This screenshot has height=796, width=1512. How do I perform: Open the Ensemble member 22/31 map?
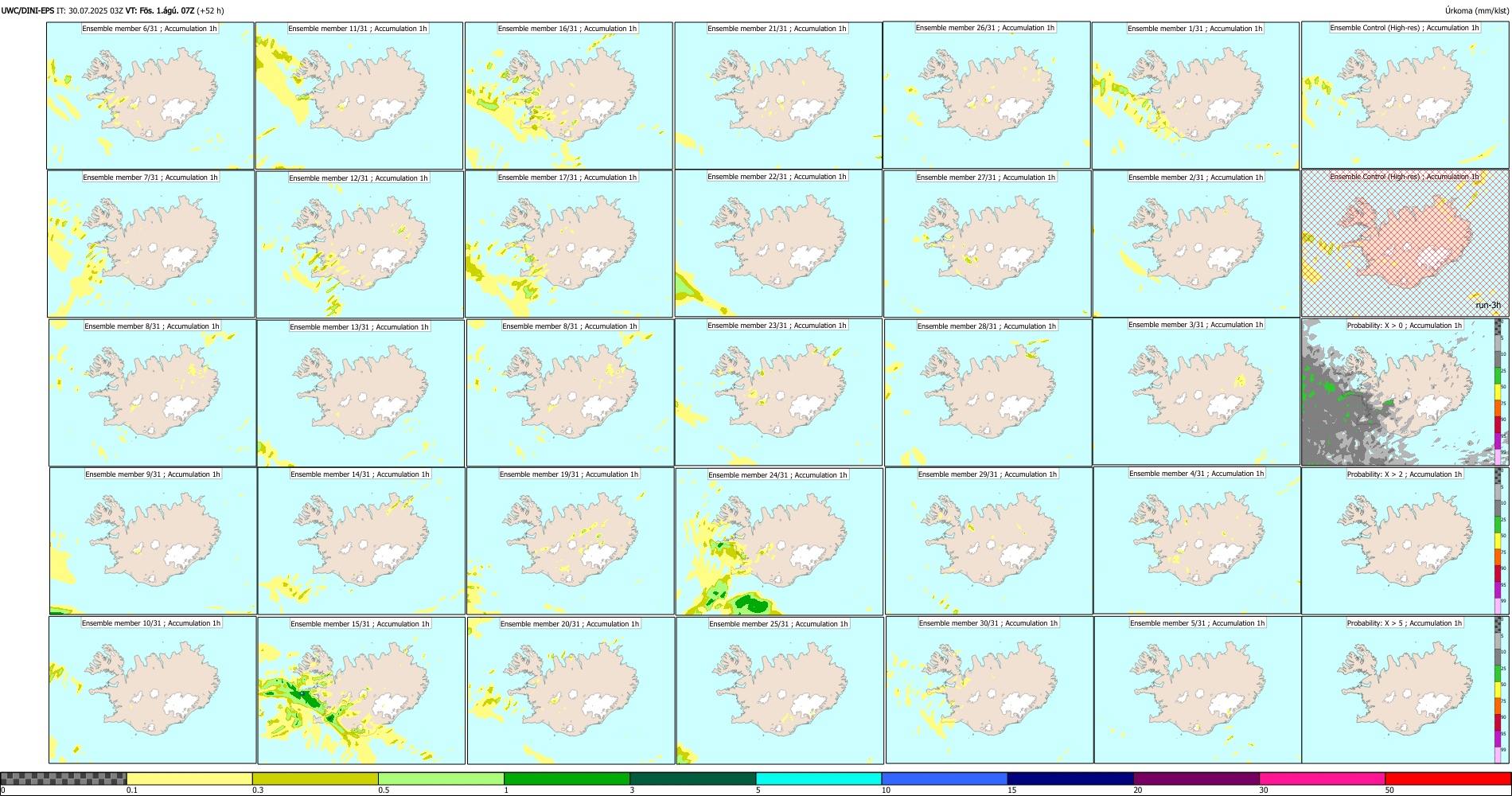point(778,244)
